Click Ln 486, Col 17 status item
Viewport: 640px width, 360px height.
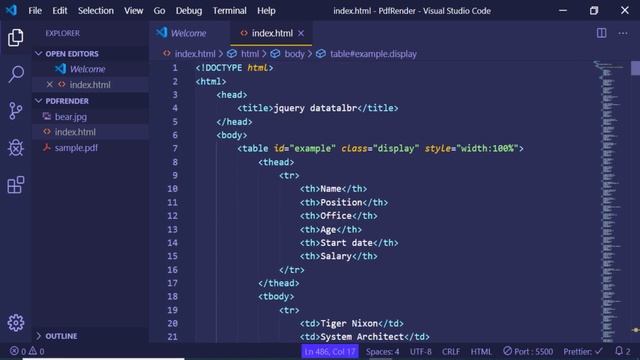pyautogui.click(x=330, y=351)
